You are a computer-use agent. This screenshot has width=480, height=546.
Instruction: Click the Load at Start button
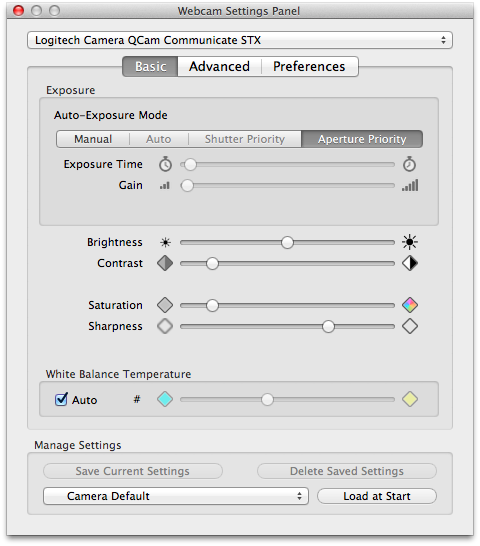pos(377,496)
